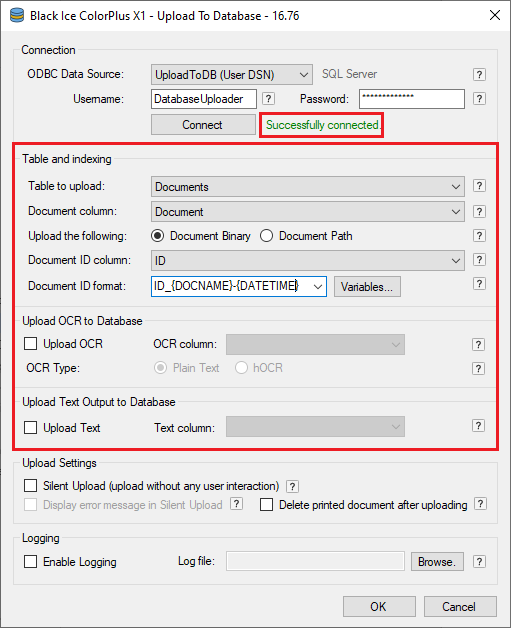Open the Table to upload dropdown
The height and width of the screenshot is (628, 511).
[308, 187]
